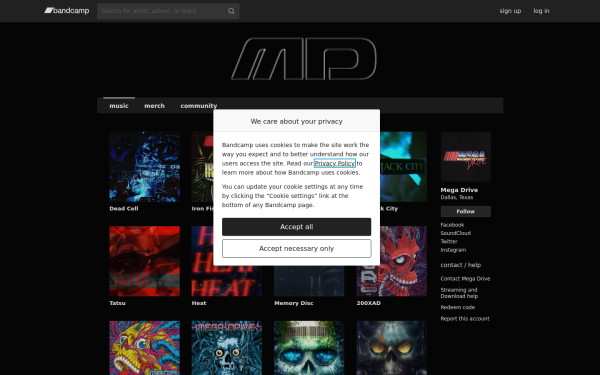Screen dimensions: 600x375
Task: Open the Memory Disc album cover
Action: pyautogui.click(x=309, y=281)
